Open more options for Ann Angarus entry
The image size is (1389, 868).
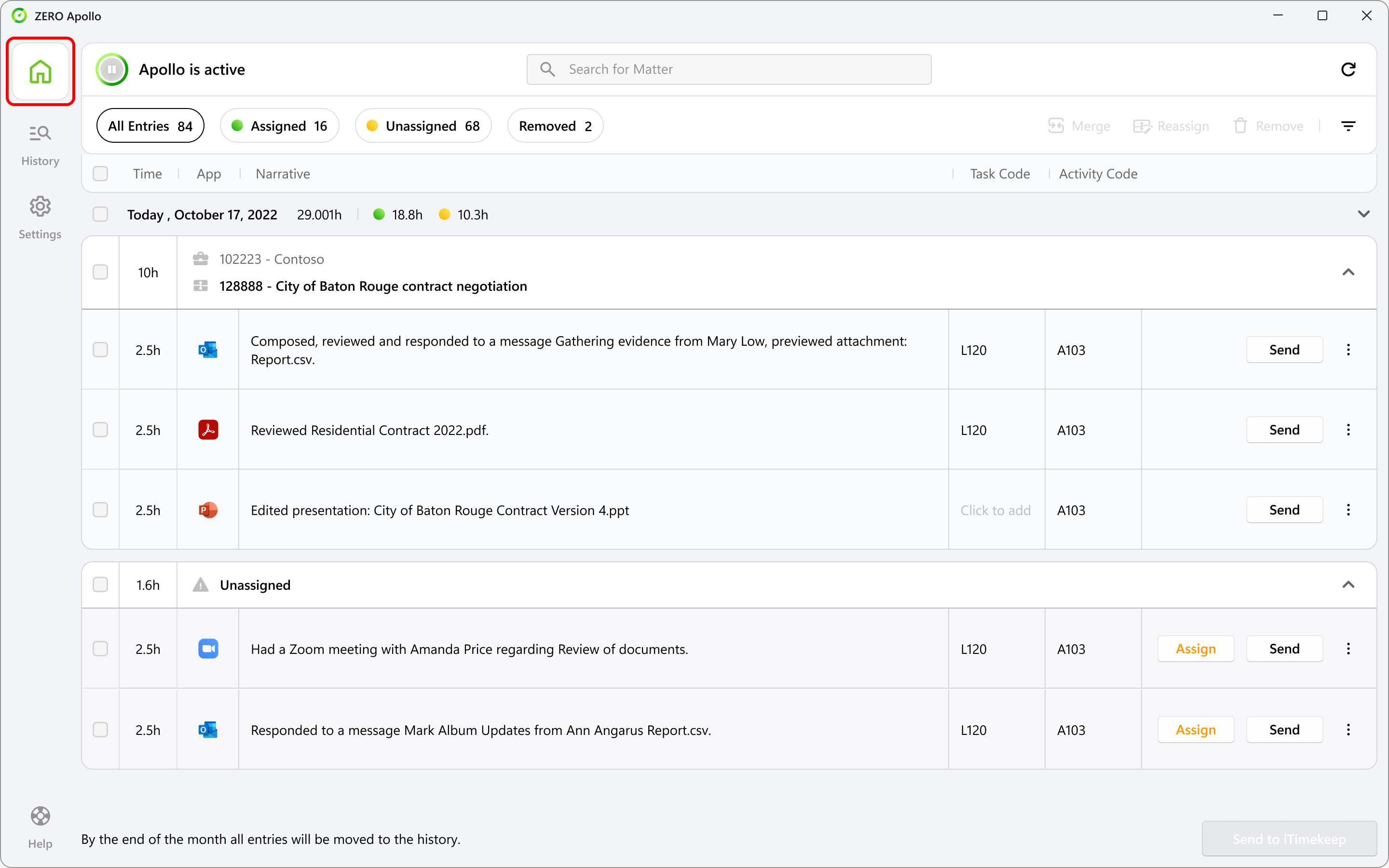(1348, 730)
